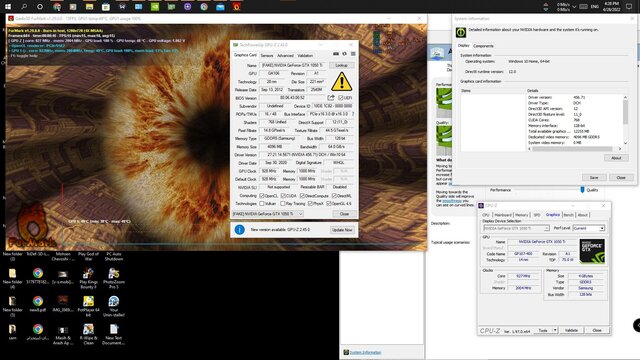
Task: Toggle the OpenCL checkbox in GPU-Z
Action: tap(262, 196)
